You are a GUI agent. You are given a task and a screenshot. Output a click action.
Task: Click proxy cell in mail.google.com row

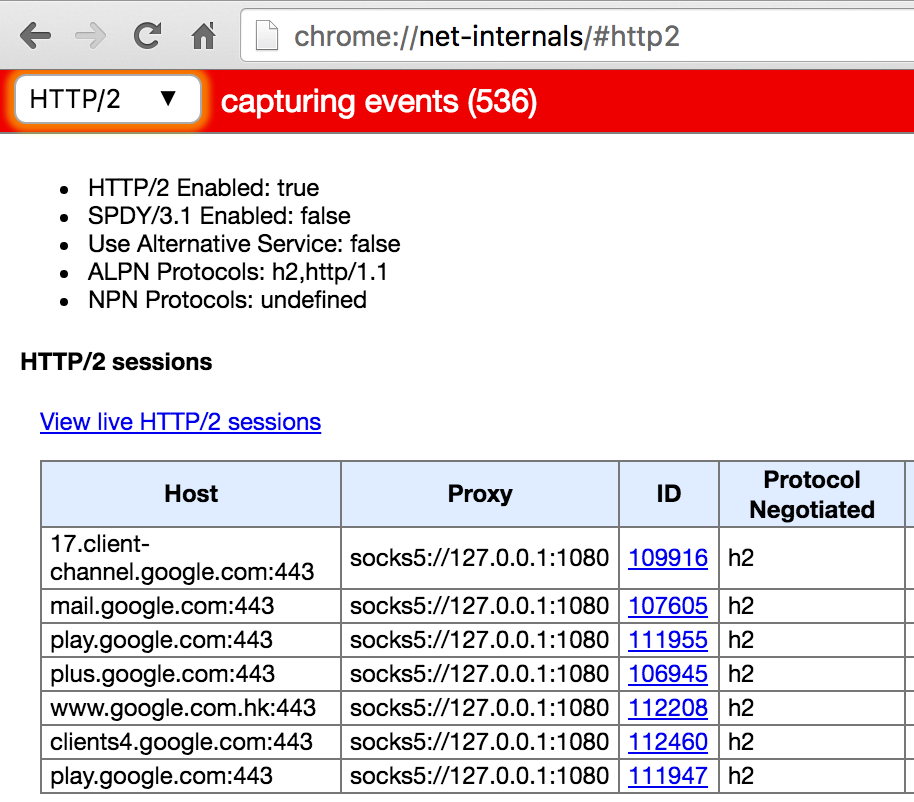coord(480,606)
